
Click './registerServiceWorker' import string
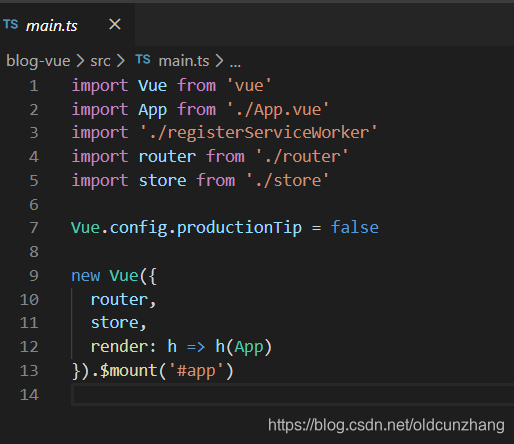pyautogui.click(x=259, y=133)
